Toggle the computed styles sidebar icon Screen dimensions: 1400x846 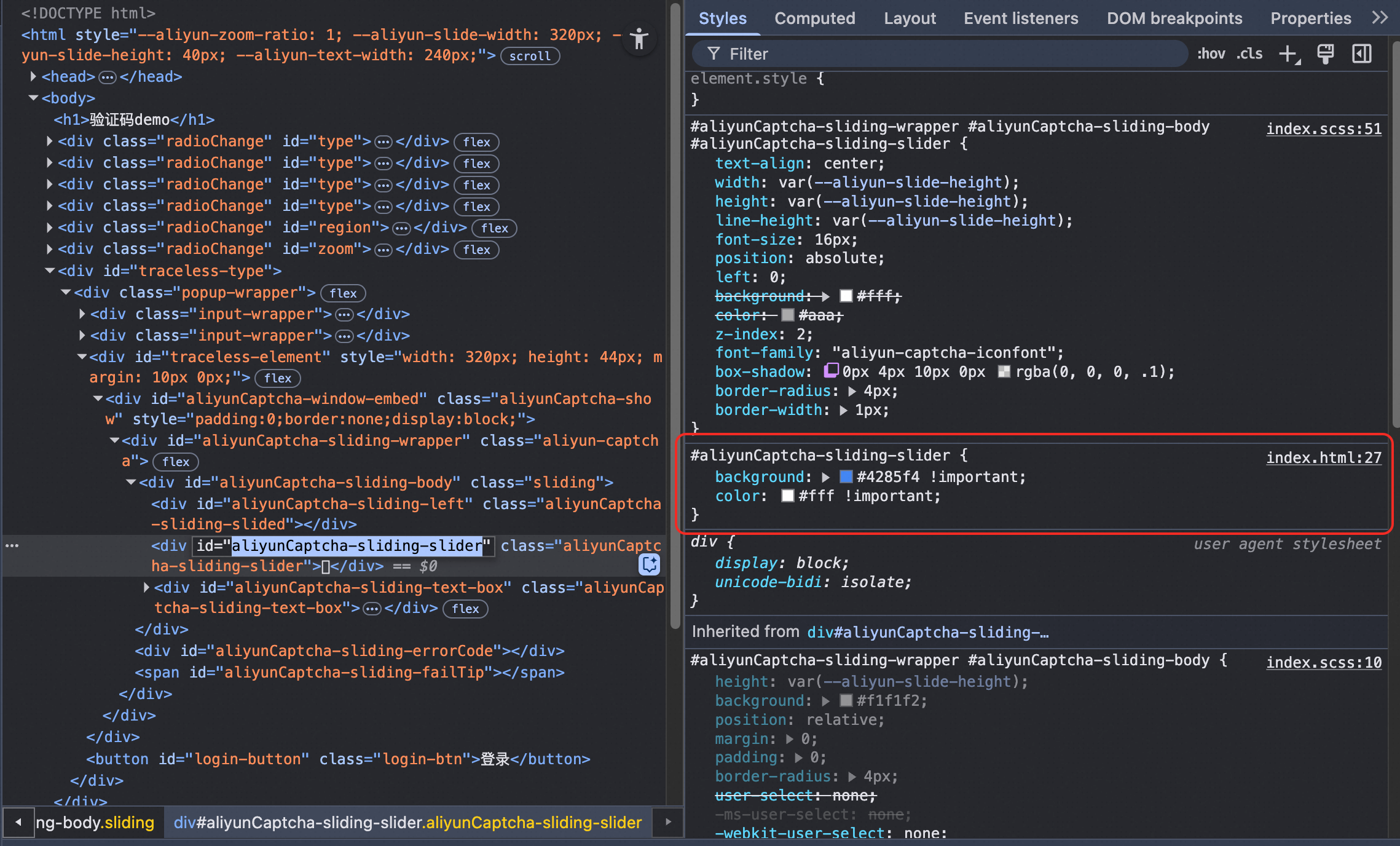point(1362,54)
